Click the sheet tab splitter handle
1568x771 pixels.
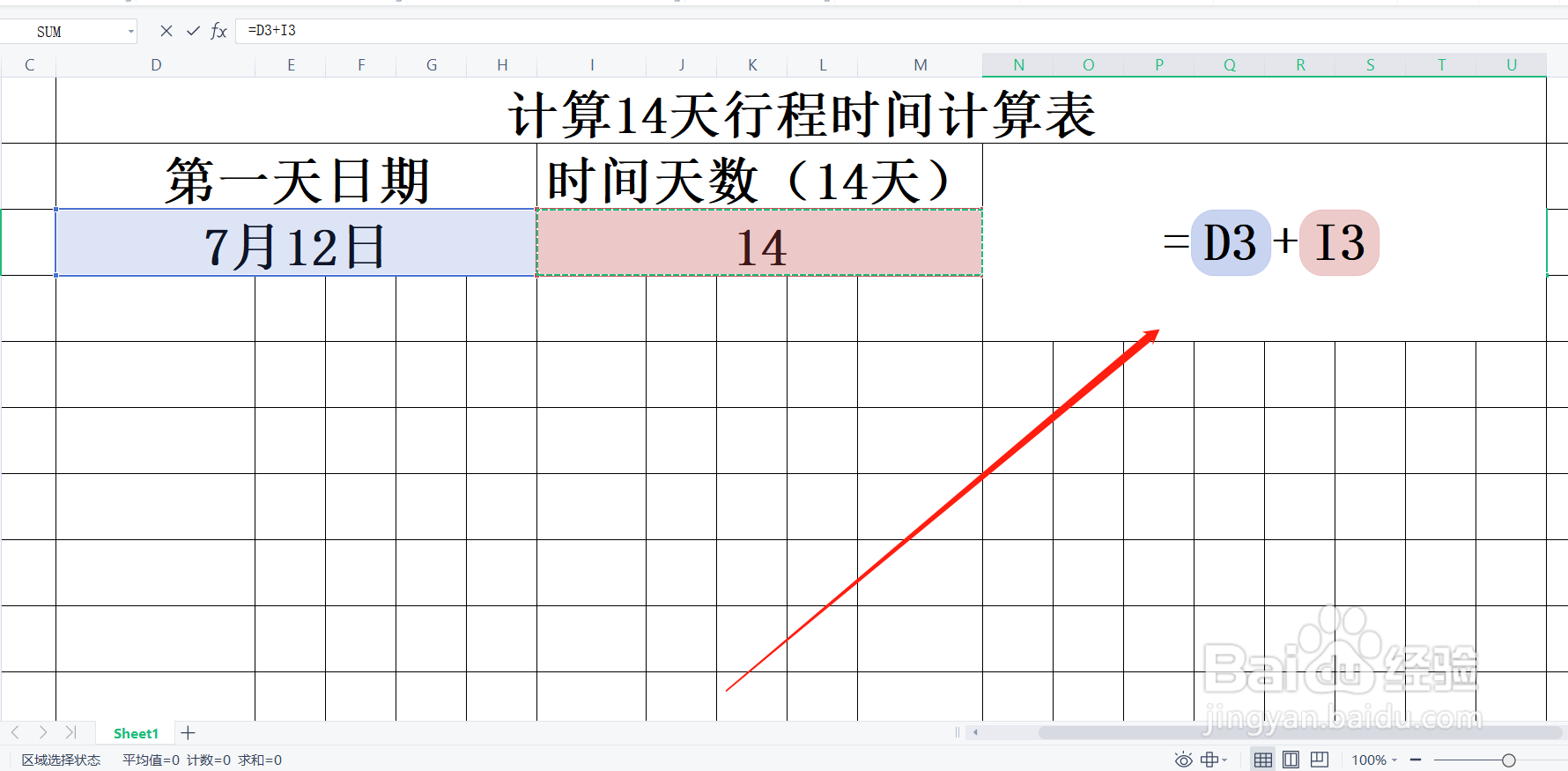(958, 732)
